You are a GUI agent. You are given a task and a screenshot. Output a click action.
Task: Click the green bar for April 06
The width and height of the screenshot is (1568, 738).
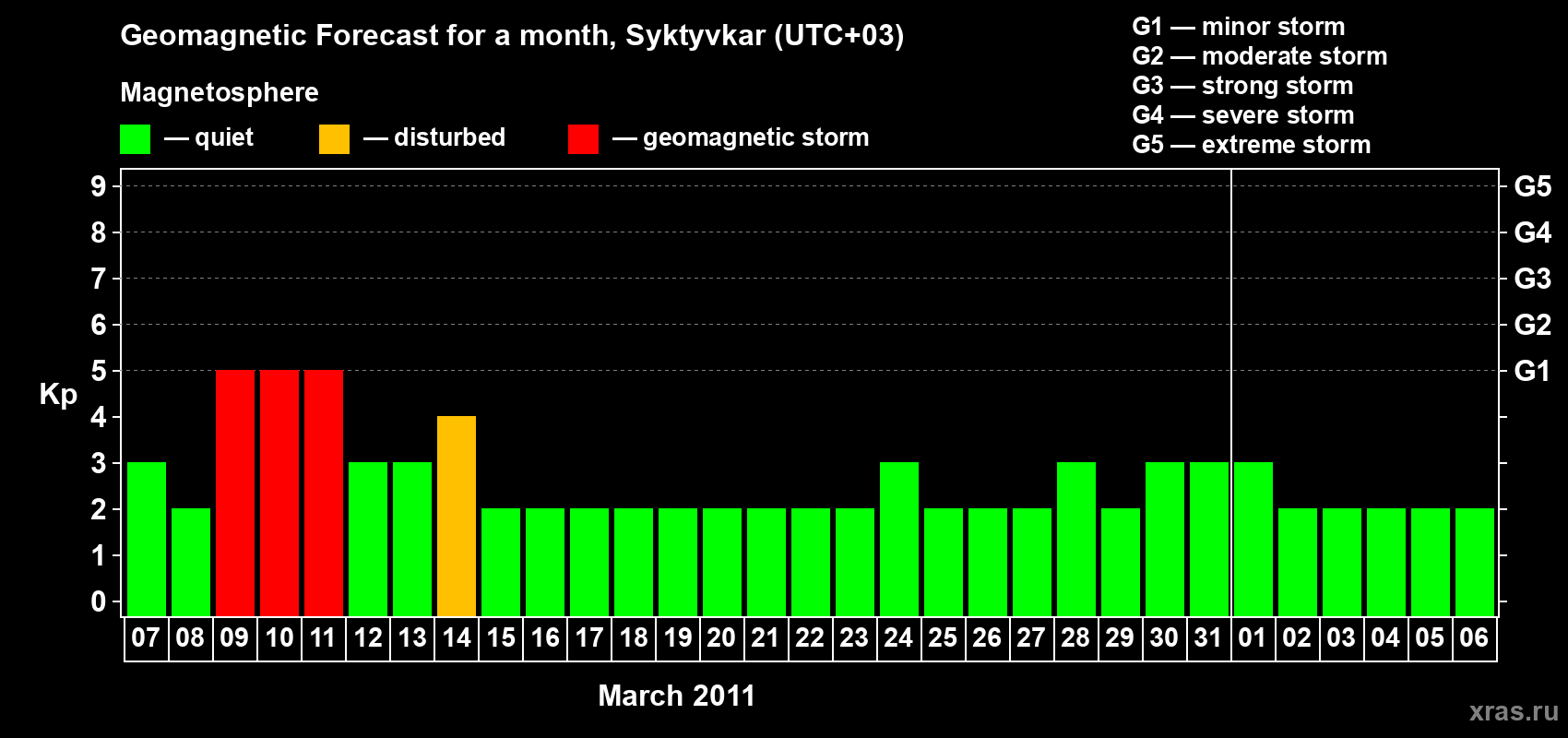click(x=1475, y=562)
